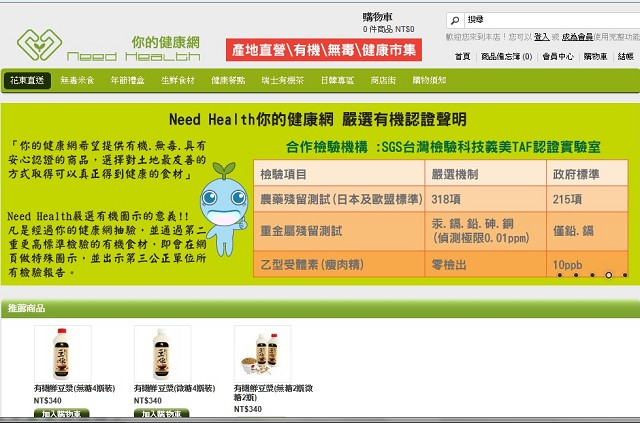Screen dimensions: 640x423
Task: Open 有機鮮豆漿(無糖2瓶微糖2瓶) product thumbnail
Action: point(262,354)
